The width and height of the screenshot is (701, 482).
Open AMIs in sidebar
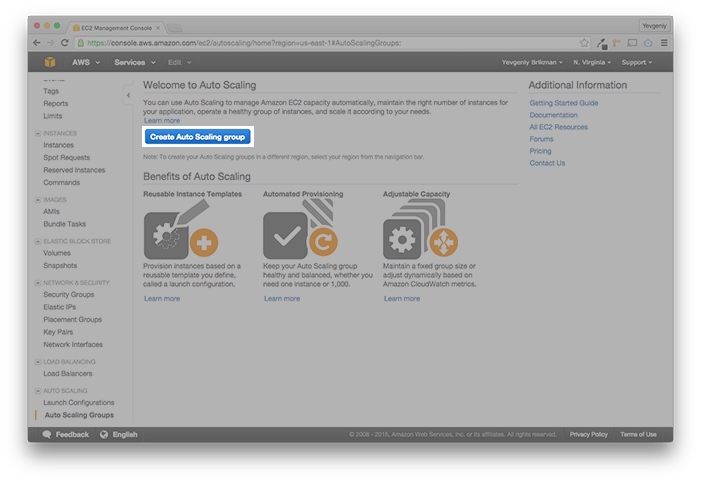[x=51, y=211]
